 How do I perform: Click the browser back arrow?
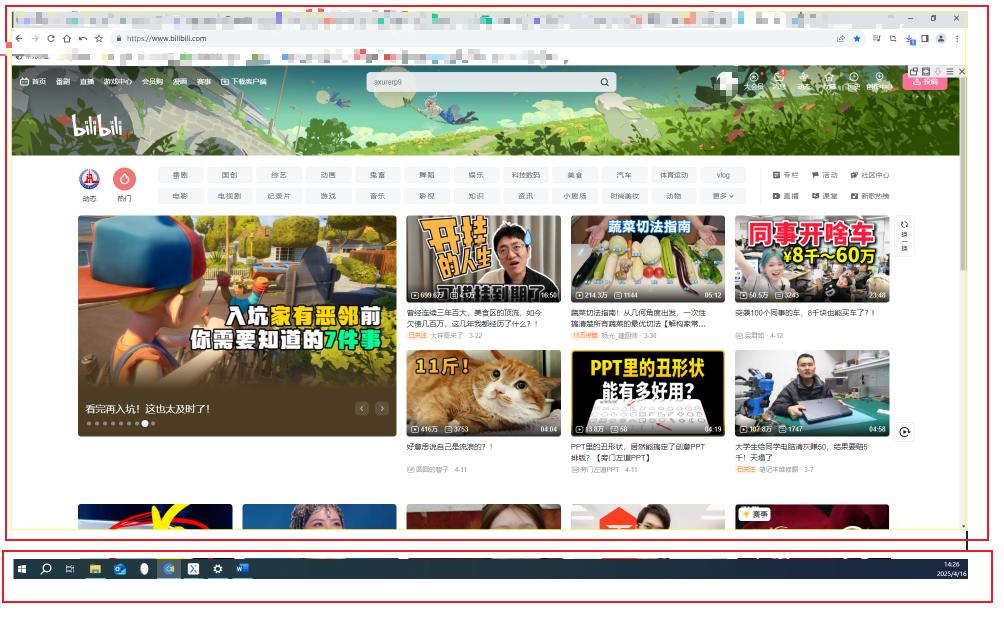(x=19, y=38)
